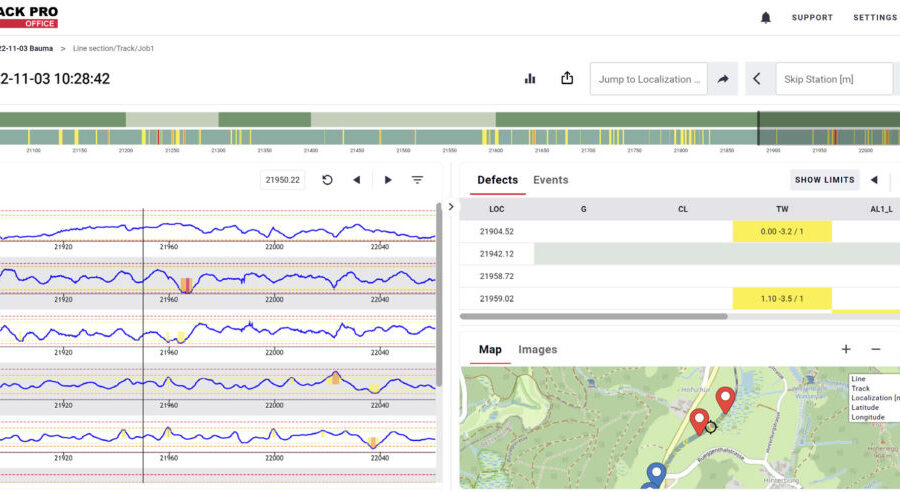Click the SHOW LIMITS button

click(x=824, y=180)
